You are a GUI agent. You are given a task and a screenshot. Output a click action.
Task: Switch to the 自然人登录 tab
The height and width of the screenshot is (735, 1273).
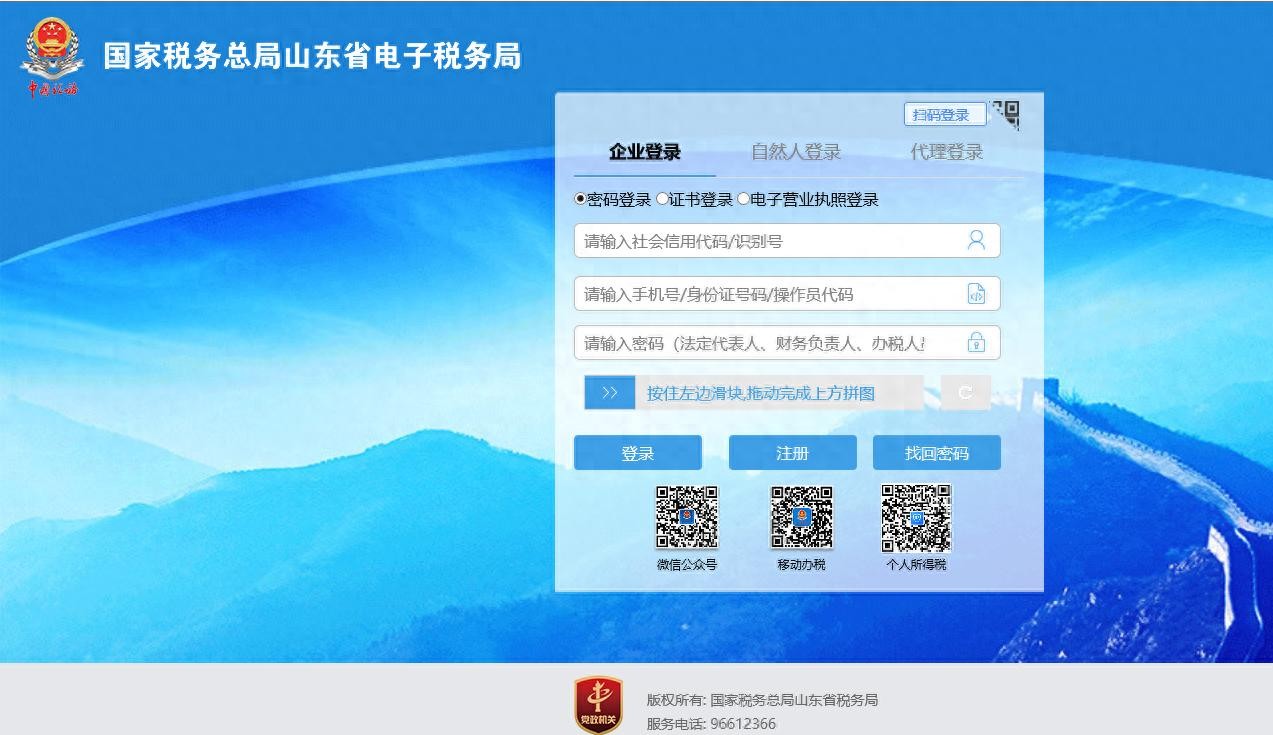coord(795,152)
